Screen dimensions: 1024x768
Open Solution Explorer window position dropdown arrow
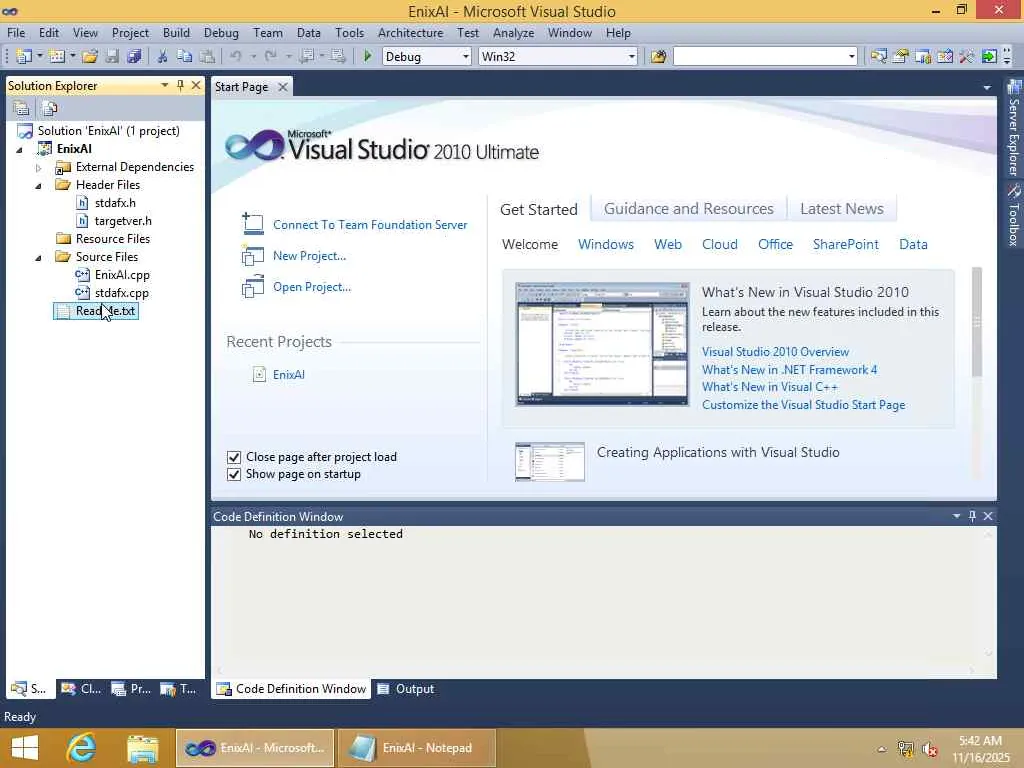coord(165,86)
